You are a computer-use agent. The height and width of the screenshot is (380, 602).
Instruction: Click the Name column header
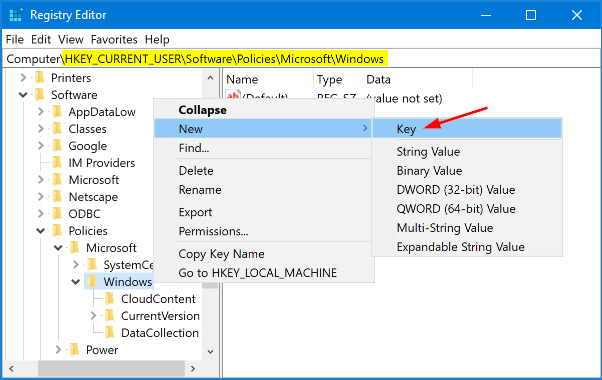268,79
